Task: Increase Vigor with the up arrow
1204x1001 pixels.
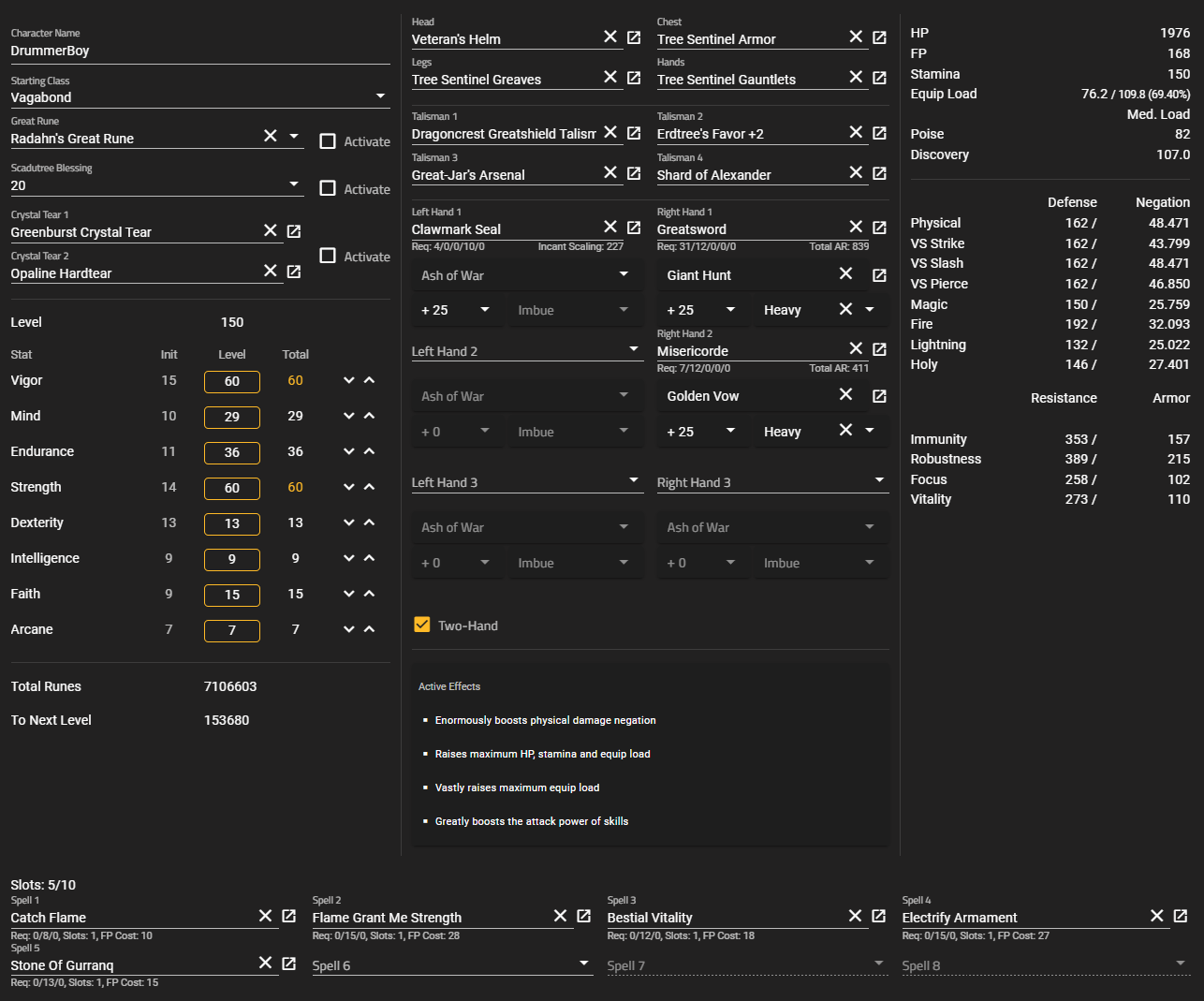Action: 370,380
